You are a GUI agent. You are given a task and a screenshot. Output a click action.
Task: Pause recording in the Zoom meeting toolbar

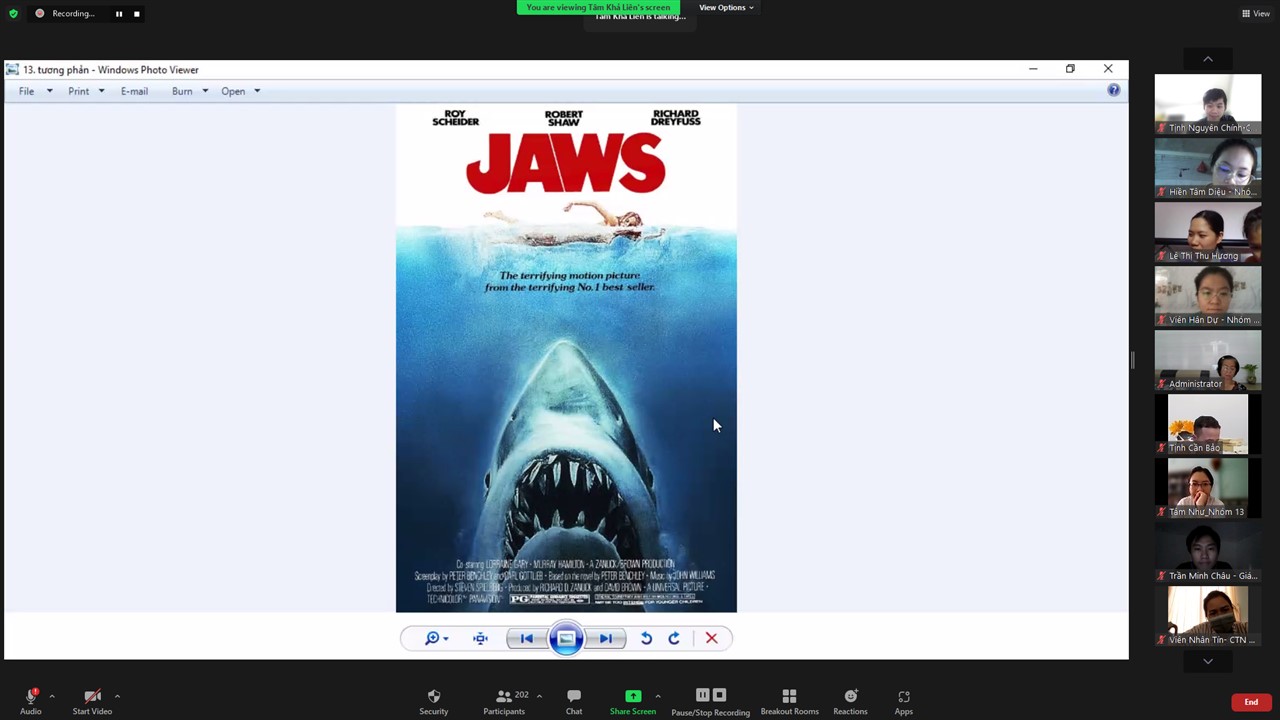coord(702,695)
